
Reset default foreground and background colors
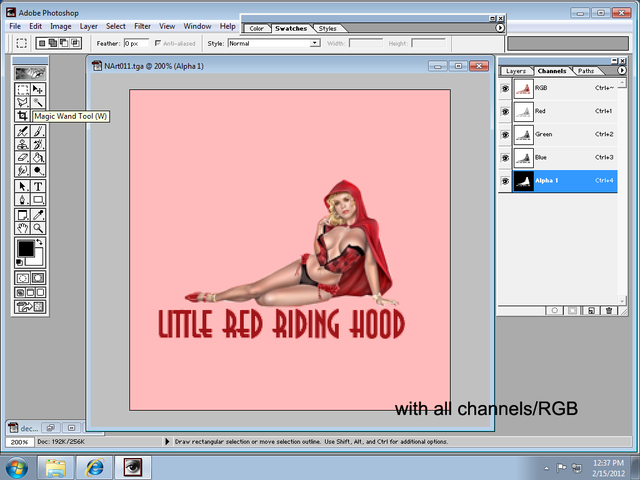(x=19, y=262)
